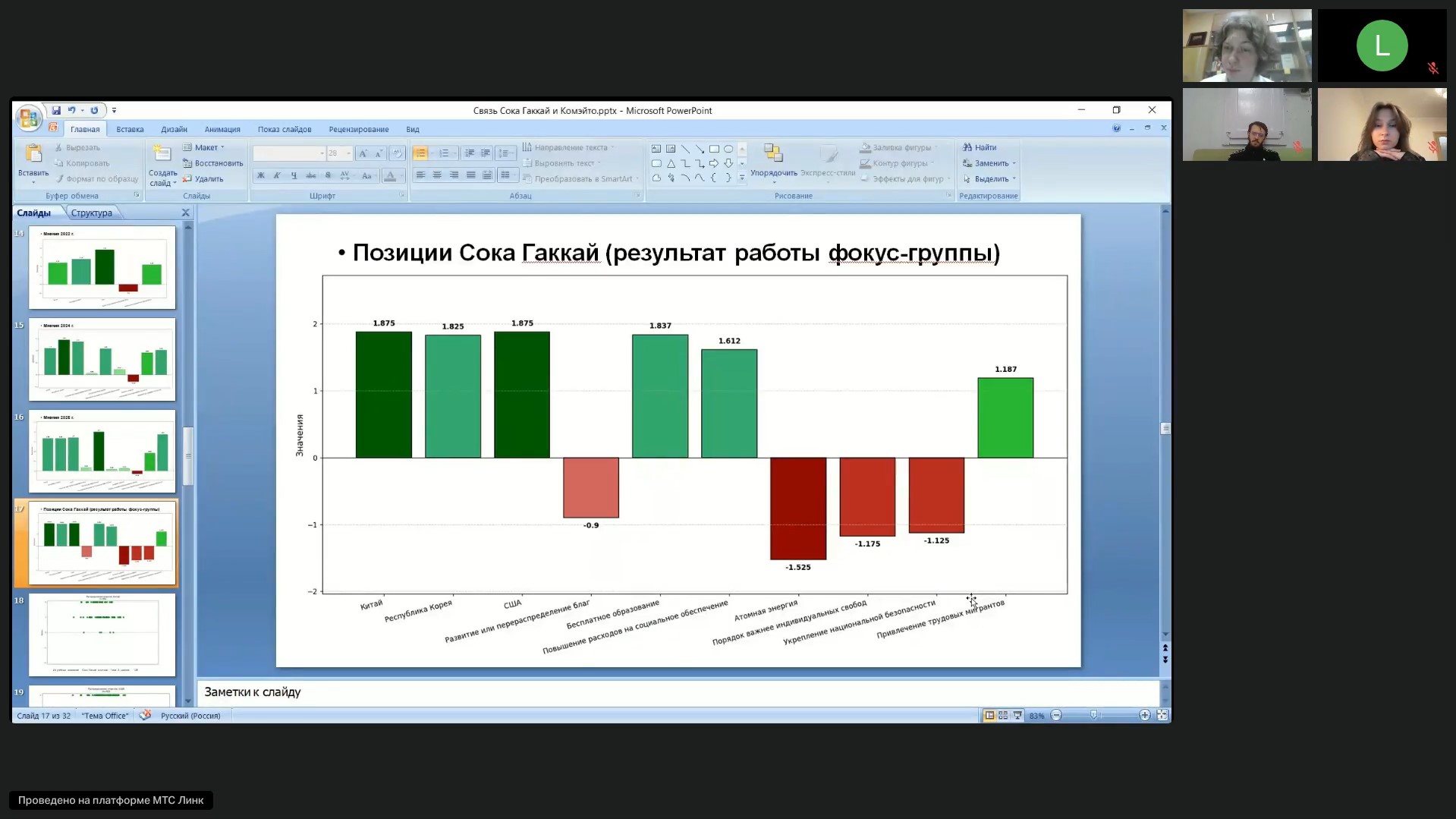Screen dimensions: 1456x819
Task: Zoom in with the plus button
Action: [x=1145, y=716]
